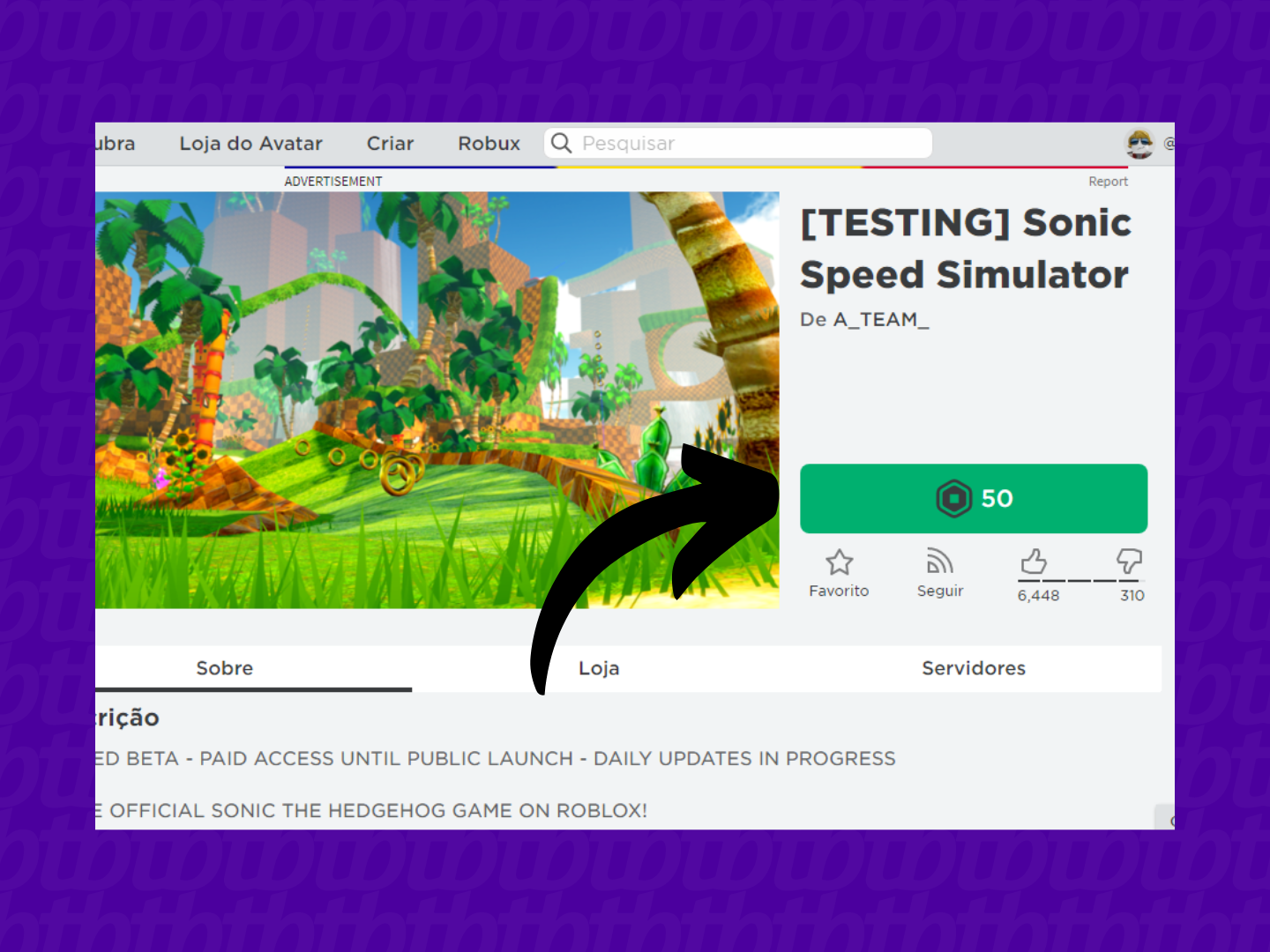Go to Robux page in nav bar
The width and height of the screenshot is (1270, 952).
click(x=489, y=143)
